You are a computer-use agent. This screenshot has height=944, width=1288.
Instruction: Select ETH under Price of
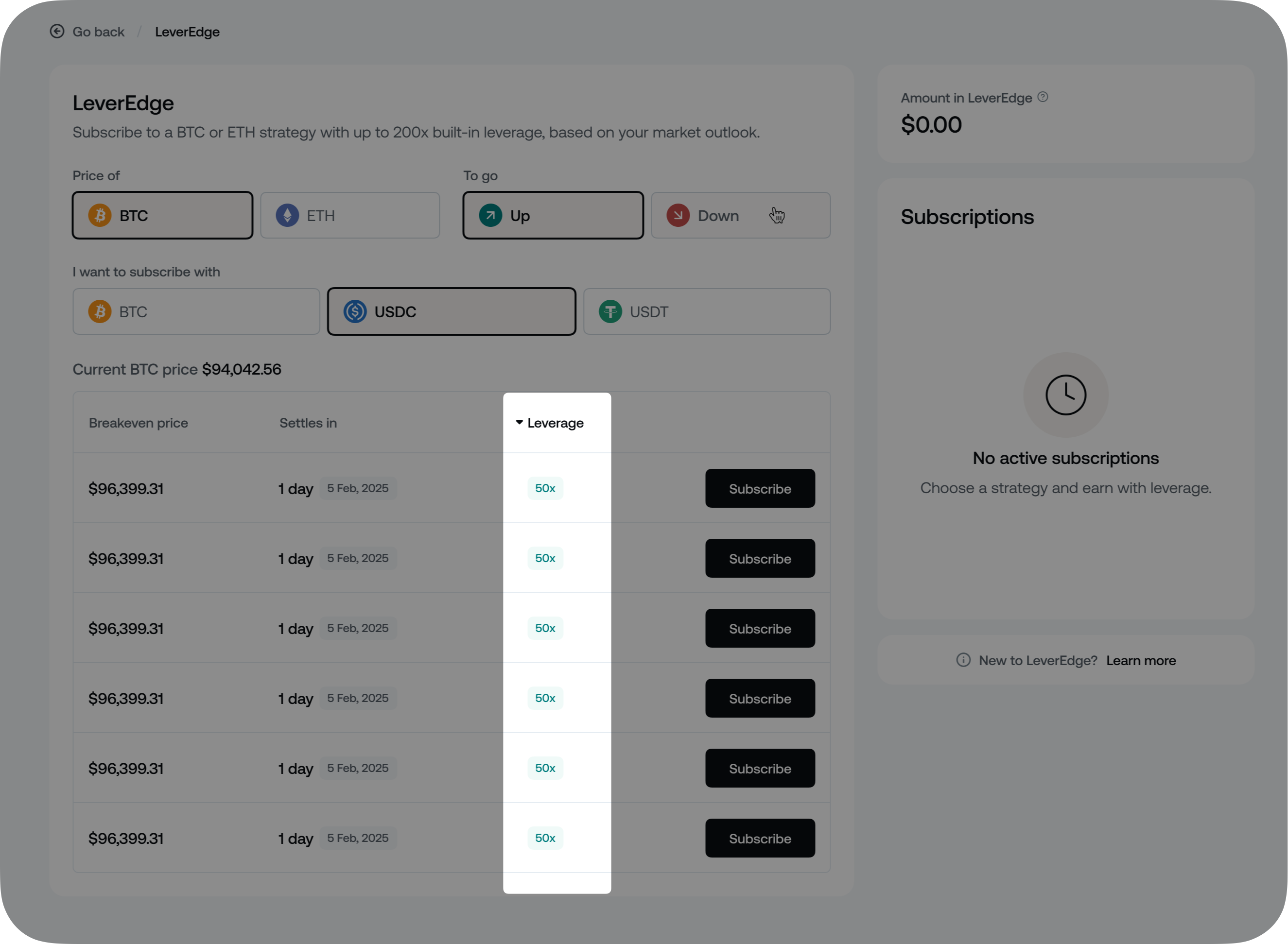[x=350, y=215]
